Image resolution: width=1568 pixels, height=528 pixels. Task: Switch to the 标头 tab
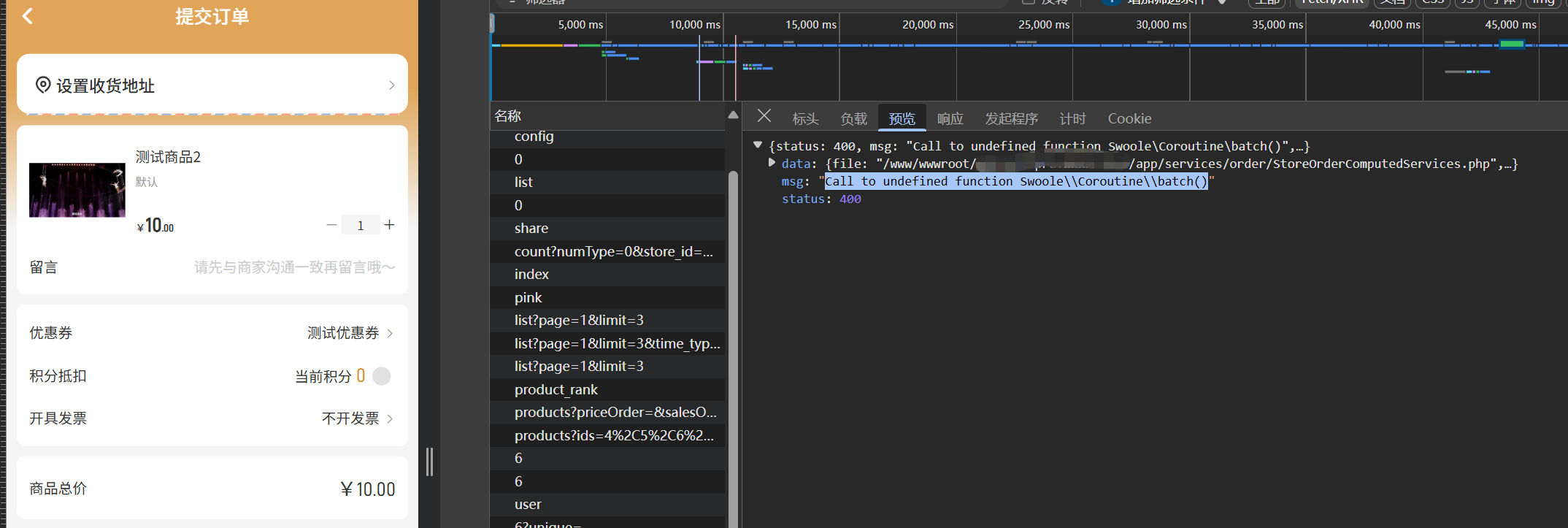pos(805,118)
